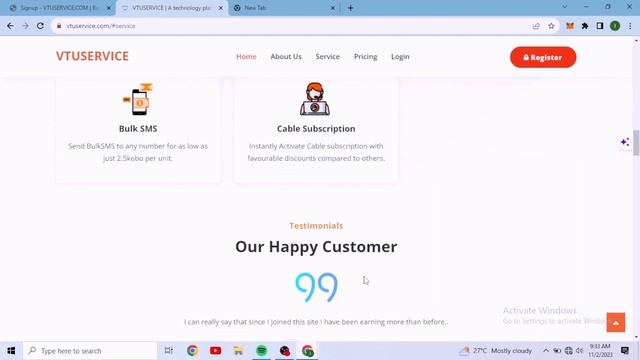The height and width of the screenshot is (360, 640).
Task: Click the Cable Subscription heading
Action: click(x=316, y=129)
